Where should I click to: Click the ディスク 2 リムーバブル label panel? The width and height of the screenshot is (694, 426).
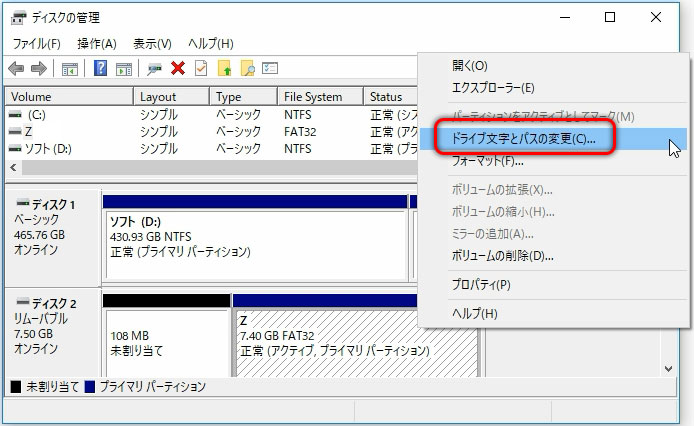pyautogui.click(x=53, y=333)
